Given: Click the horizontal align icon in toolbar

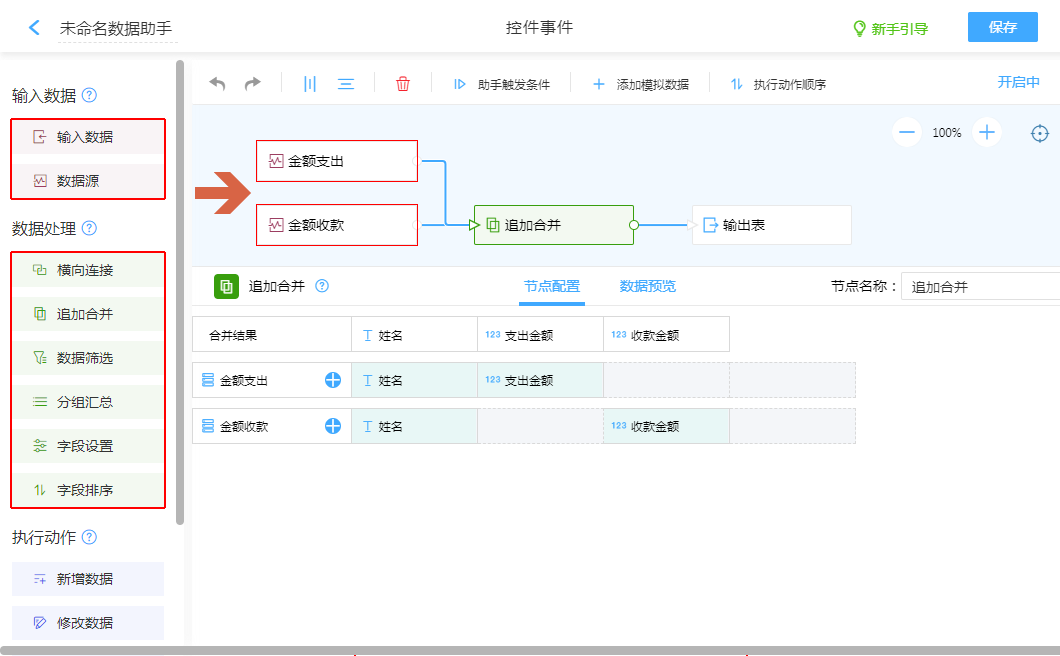Looking at the screenshot, I should pos(346,84).
